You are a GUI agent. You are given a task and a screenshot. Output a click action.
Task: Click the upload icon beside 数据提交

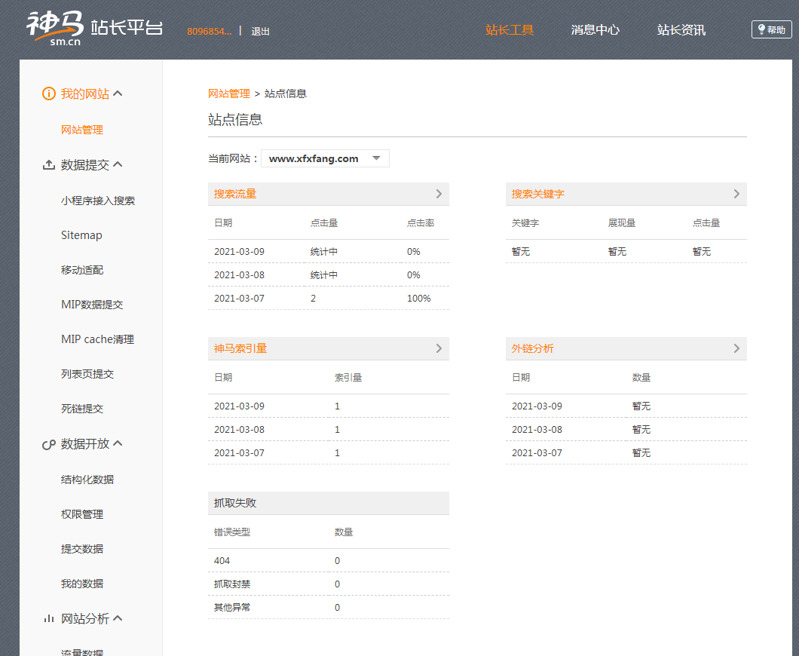coord(48,165)
